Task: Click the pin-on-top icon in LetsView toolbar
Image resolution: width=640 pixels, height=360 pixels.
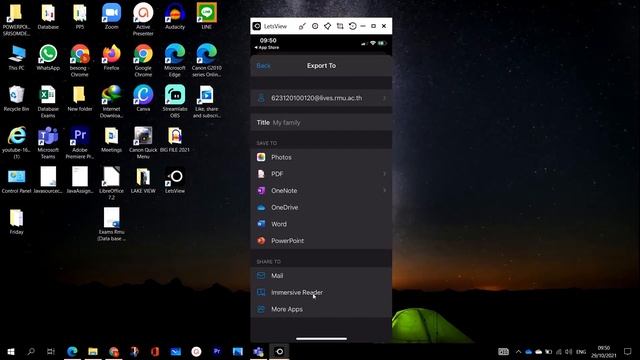Action: (x=327, y=26)
